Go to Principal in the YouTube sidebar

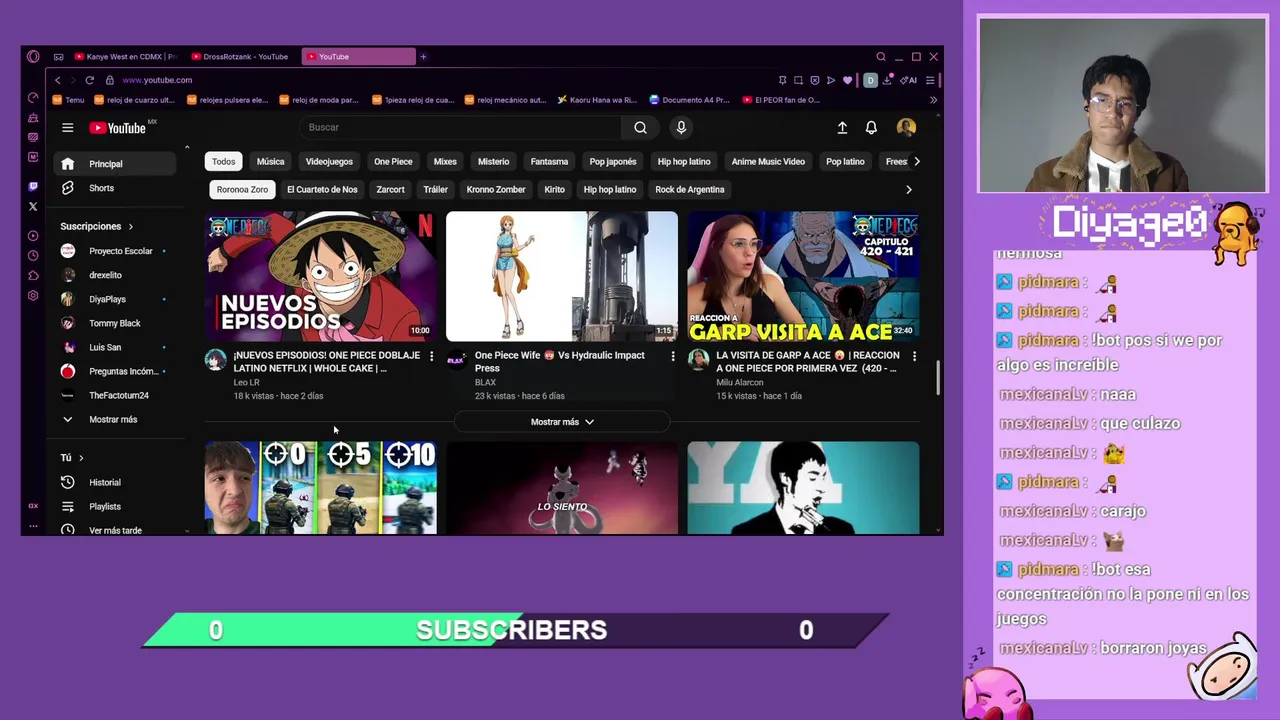[117, 164]
